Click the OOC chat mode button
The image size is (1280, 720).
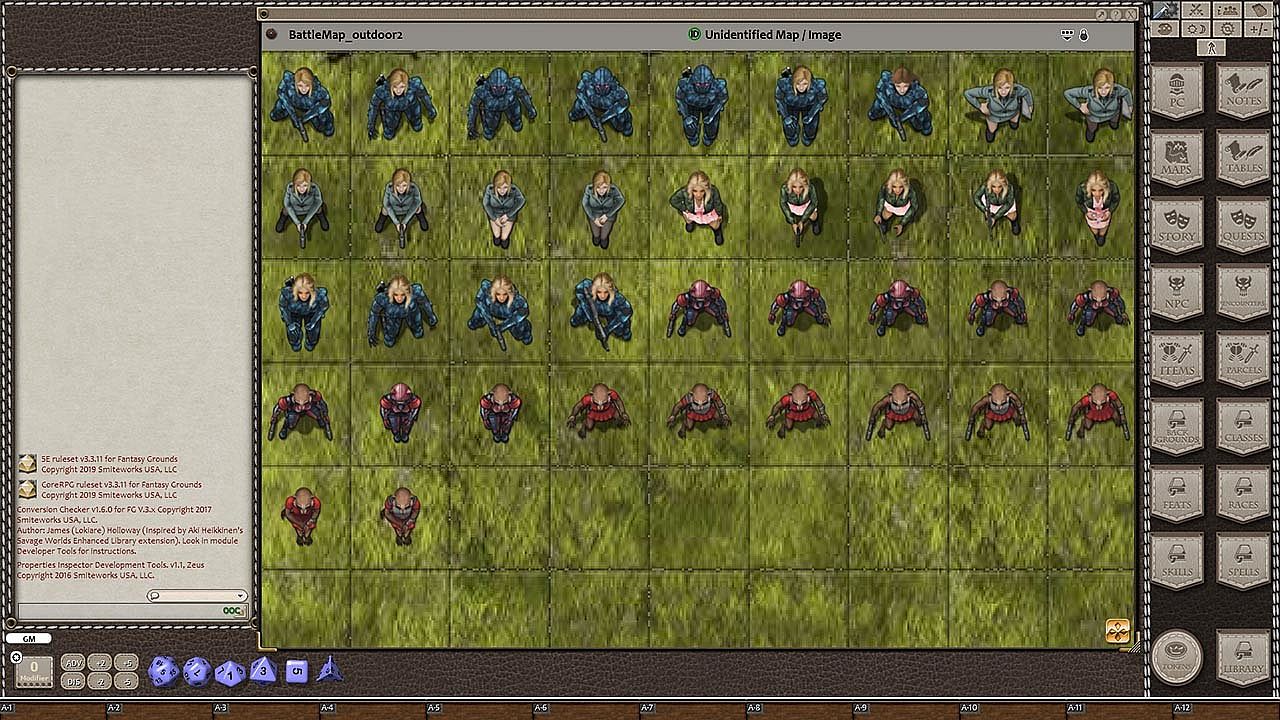pos(234,611)
